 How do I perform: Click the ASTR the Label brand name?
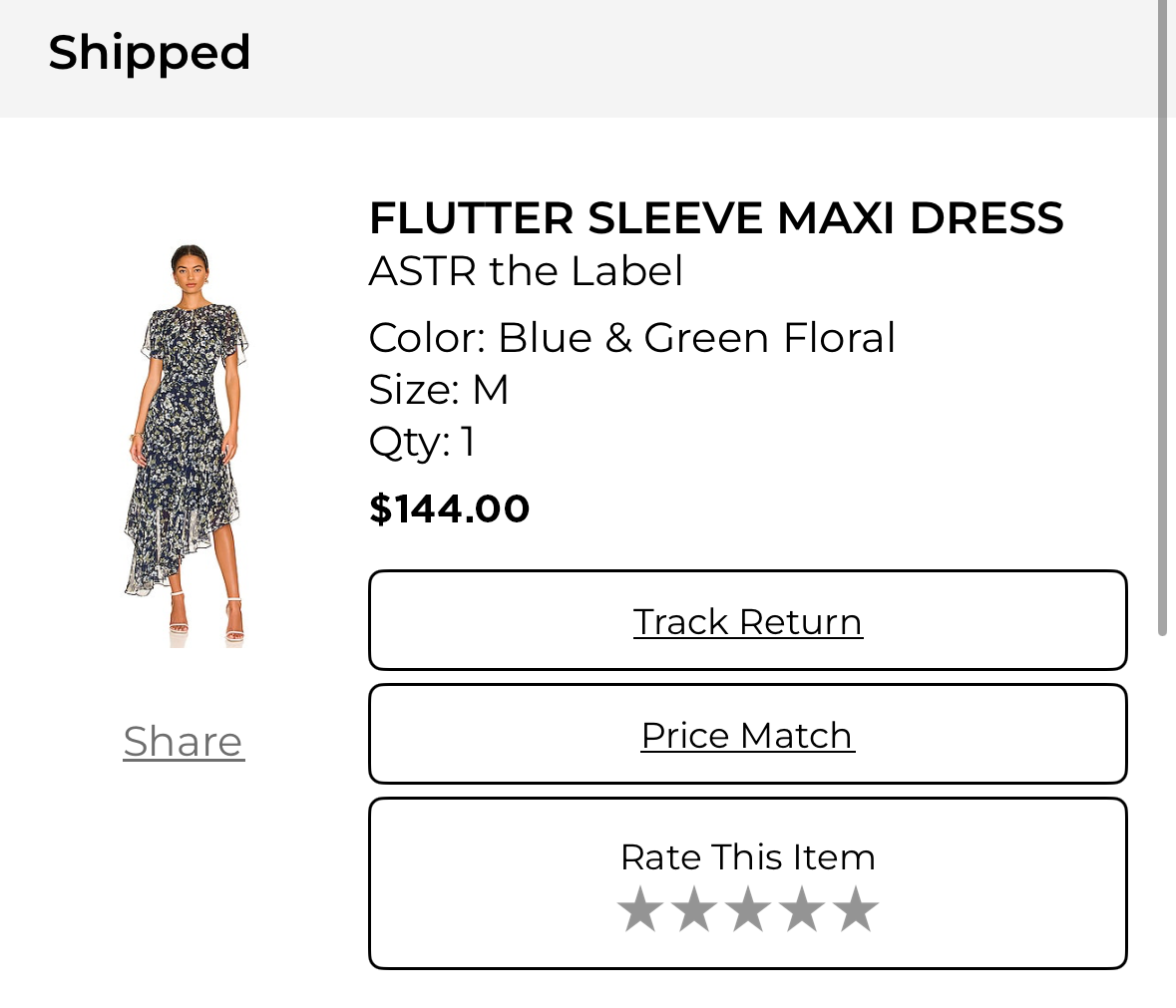coord(527,271)
